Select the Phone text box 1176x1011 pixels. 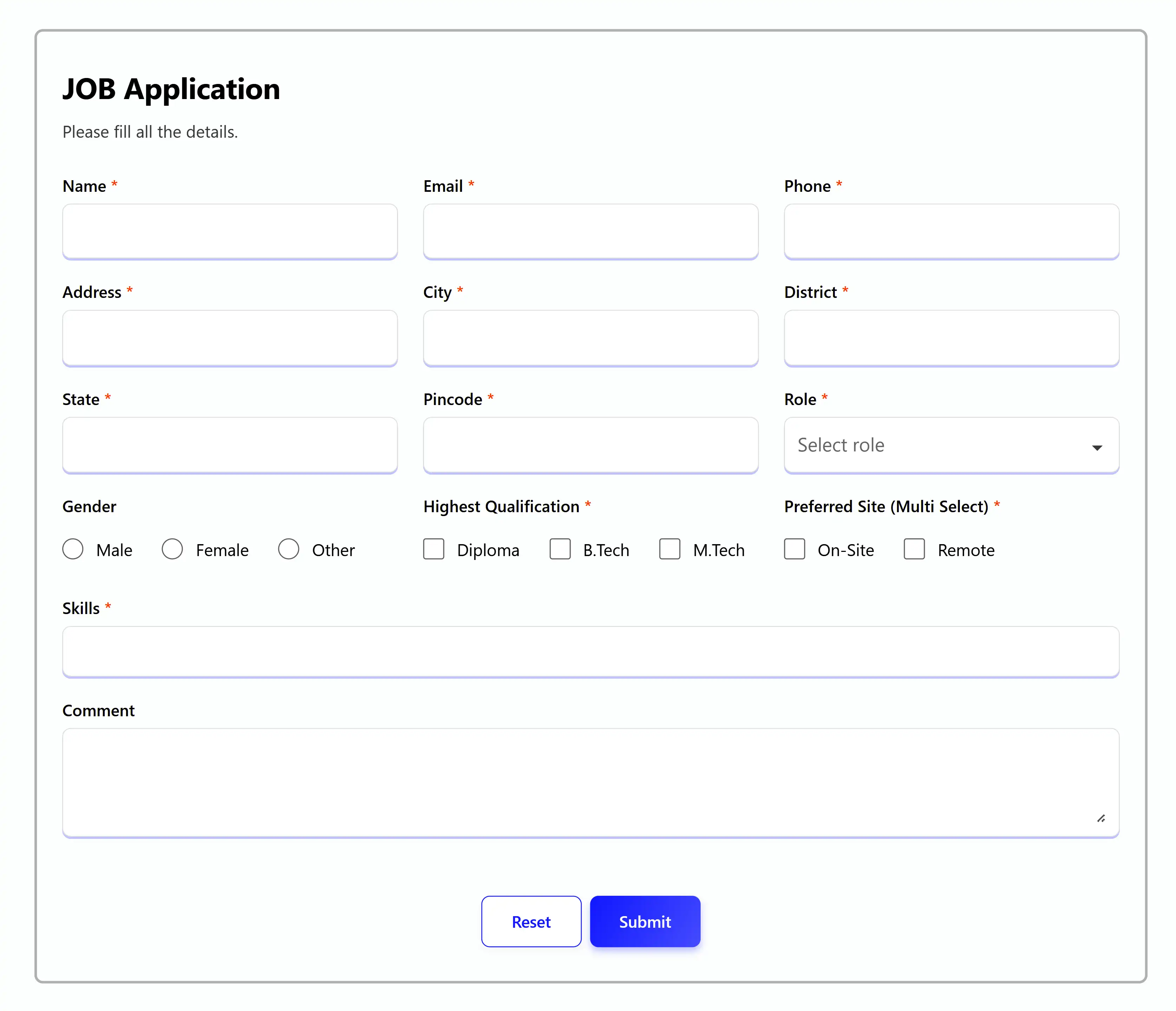(951, 231)
